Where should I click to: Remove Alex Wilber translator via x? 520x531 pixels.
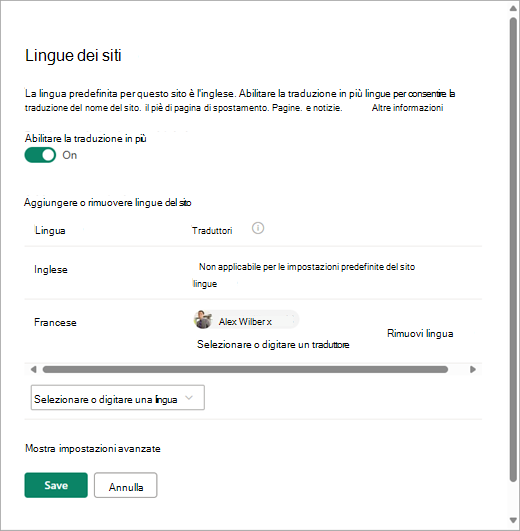tap(269, 322)
